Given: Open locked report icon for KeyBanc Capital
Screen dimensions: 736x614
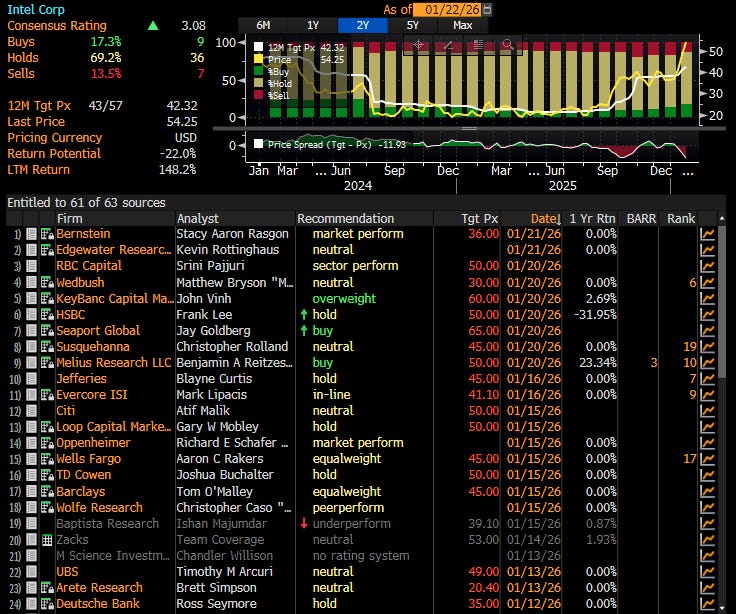Looking at the screenshot, I should coord(47,299).
